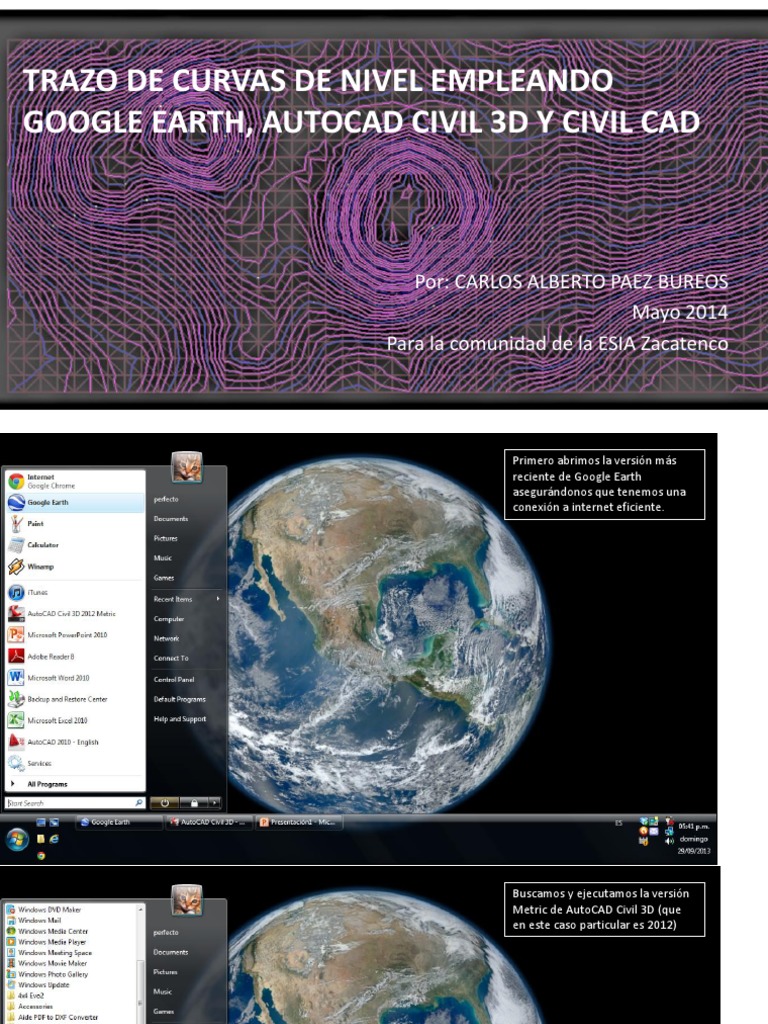Screen dimensions: 768x1024
Task: Open Backup and Restore Center
Action: point(74,699)
